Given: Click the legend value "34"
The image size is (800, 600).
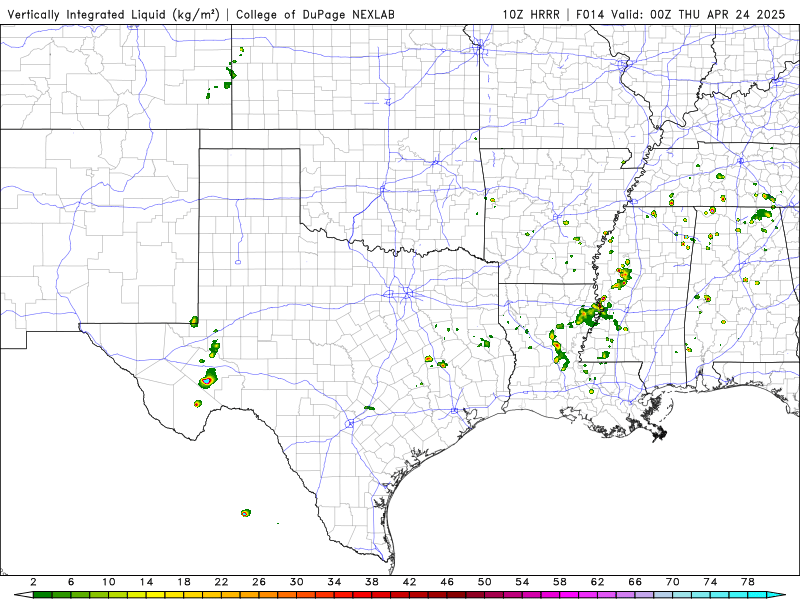Looking at the screenshot, I should [x=335, y=582].
